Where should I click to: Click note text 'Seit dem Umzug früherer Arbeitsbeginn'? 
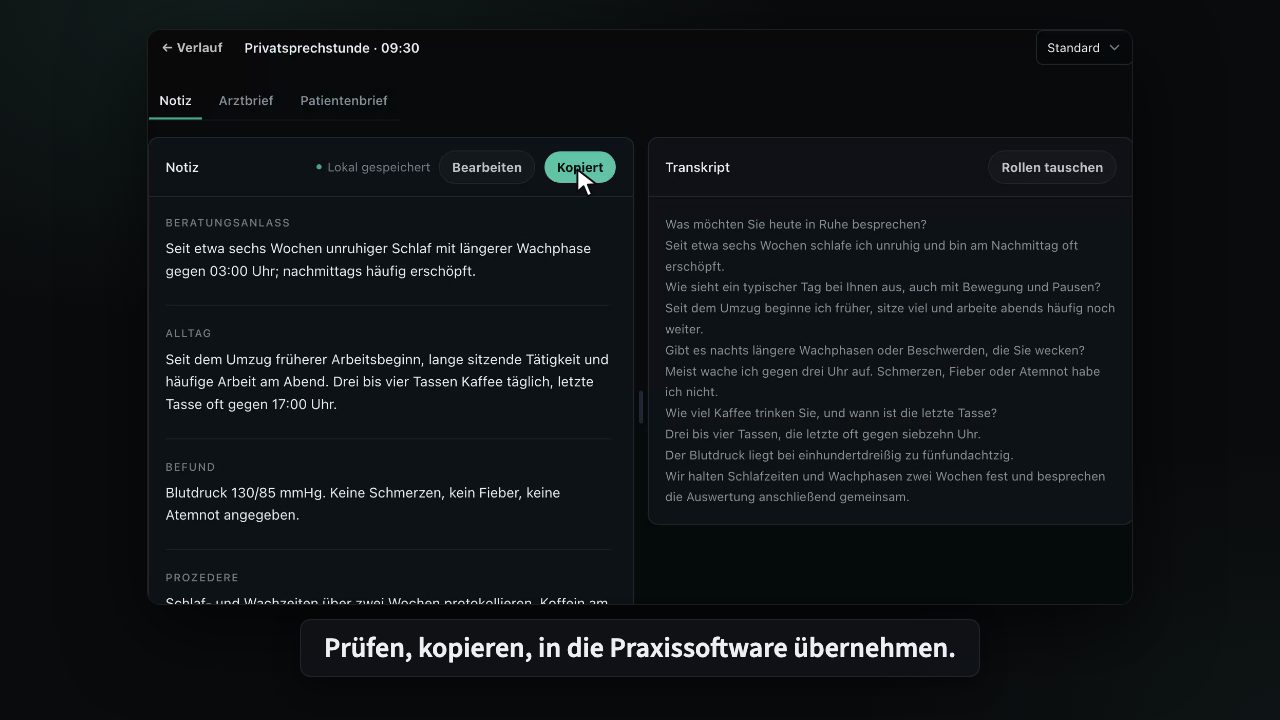click(387, 382)
